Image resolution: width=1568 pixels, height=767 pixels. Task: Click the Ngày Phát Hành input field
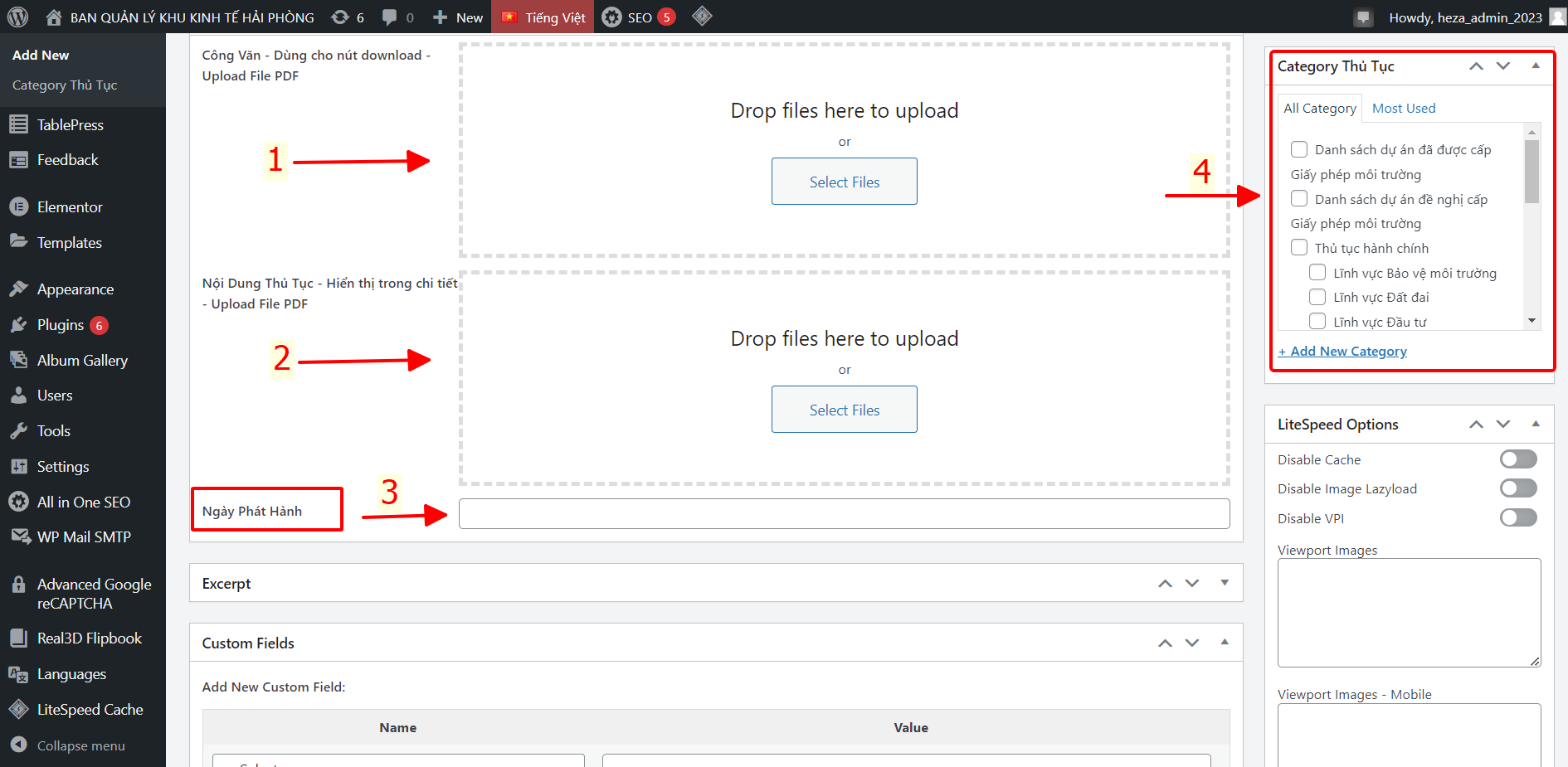(844, 513)
